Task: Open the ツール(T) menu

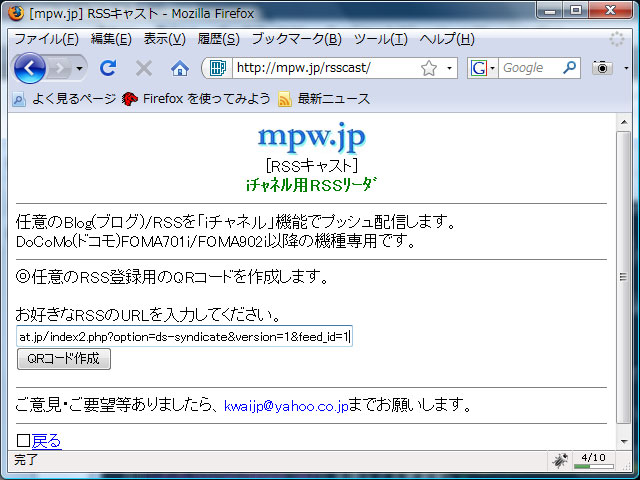Action: click(x=380, y=39)
